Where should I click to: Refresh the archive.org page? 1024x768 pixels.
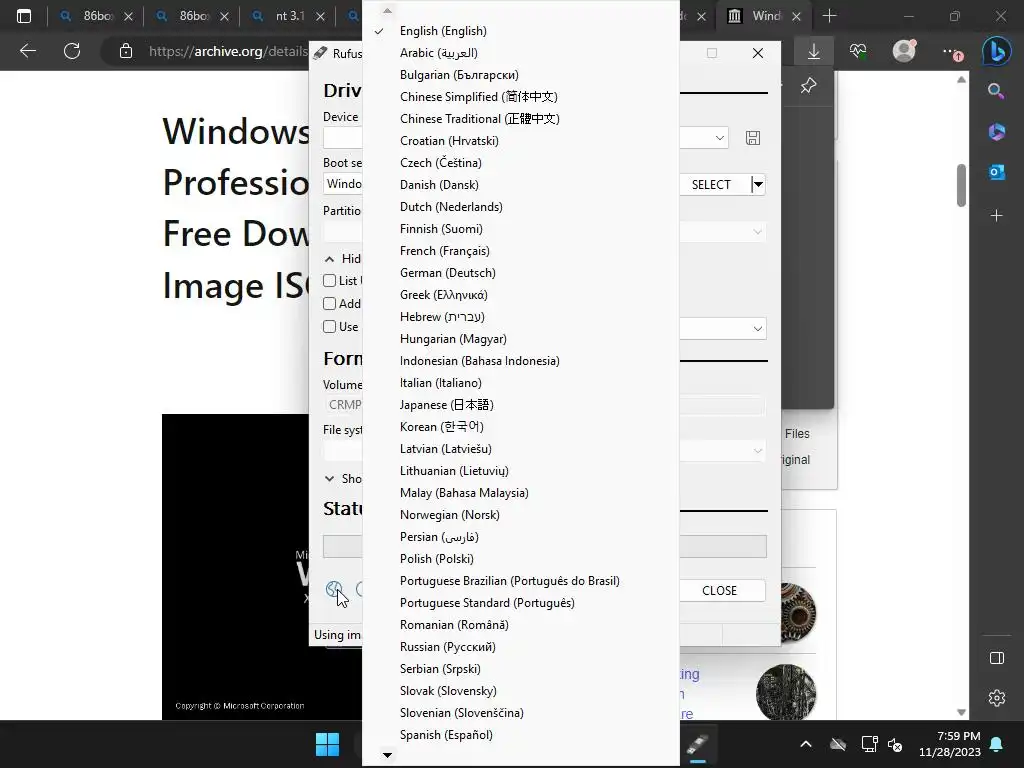[x=72, y=51]
